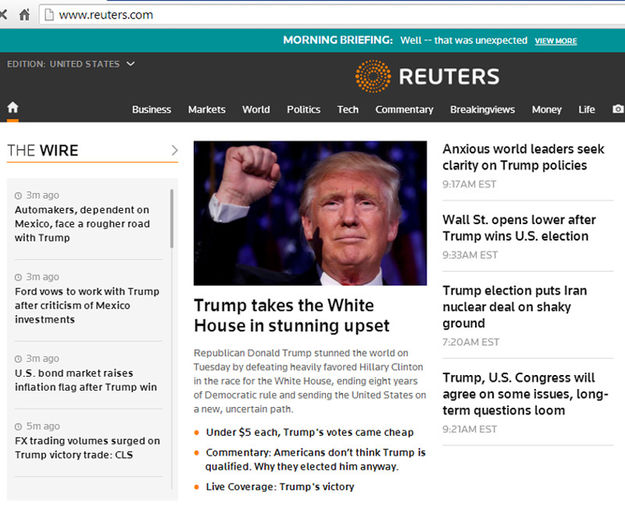
Task: Open the Business menu item
Action: click(151, 109)
